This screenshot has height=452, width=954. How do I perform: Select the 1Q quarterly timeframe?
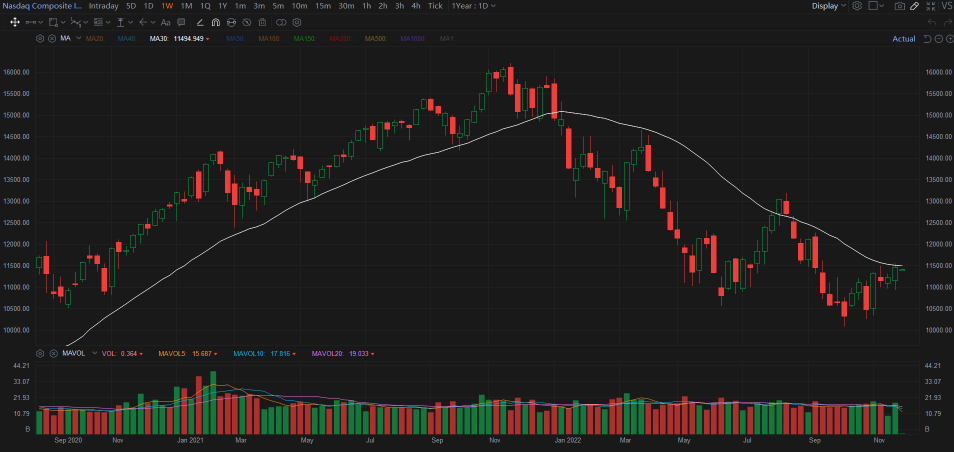(x=206, y=5)
